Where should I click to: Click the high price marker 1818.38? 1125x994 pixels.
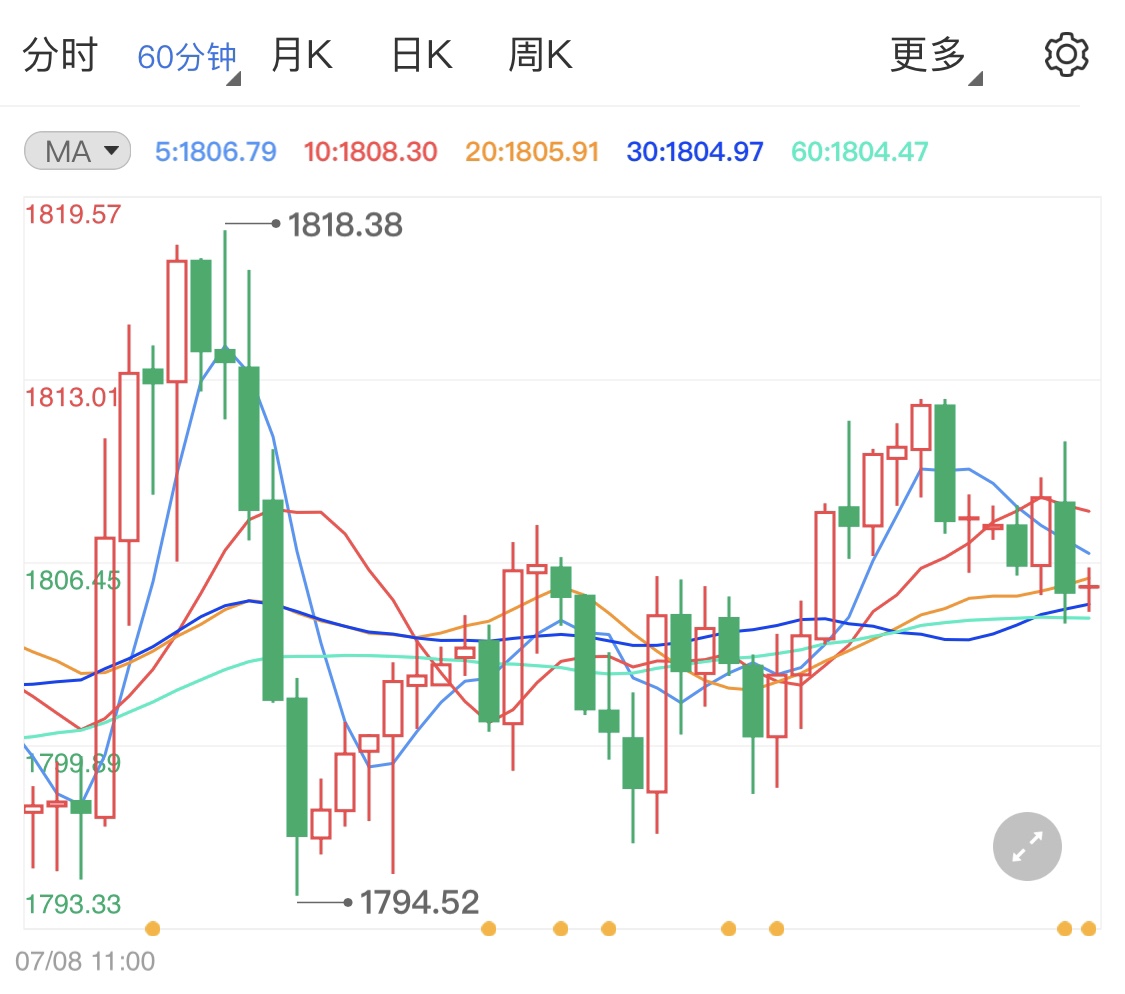click(x=343, y=226)
